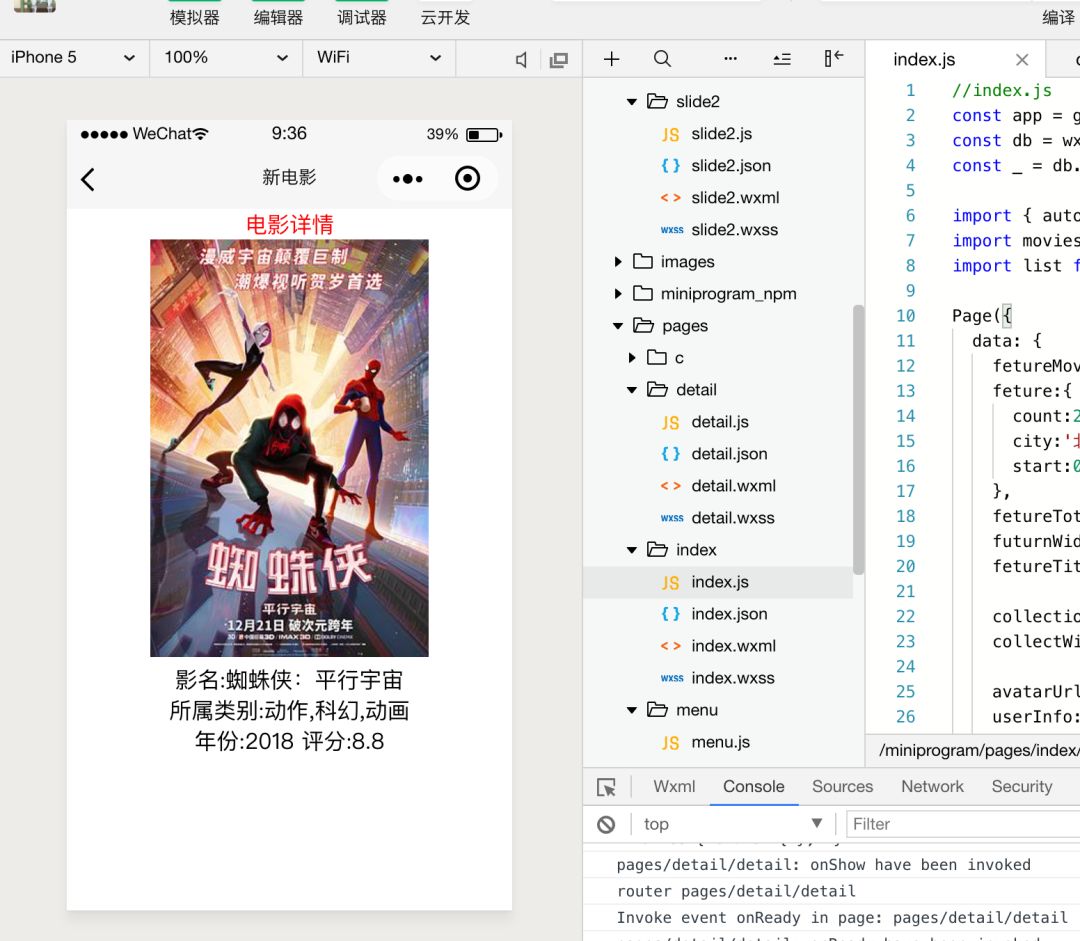Clear console with the ban icon

click(x=606, y=824)
